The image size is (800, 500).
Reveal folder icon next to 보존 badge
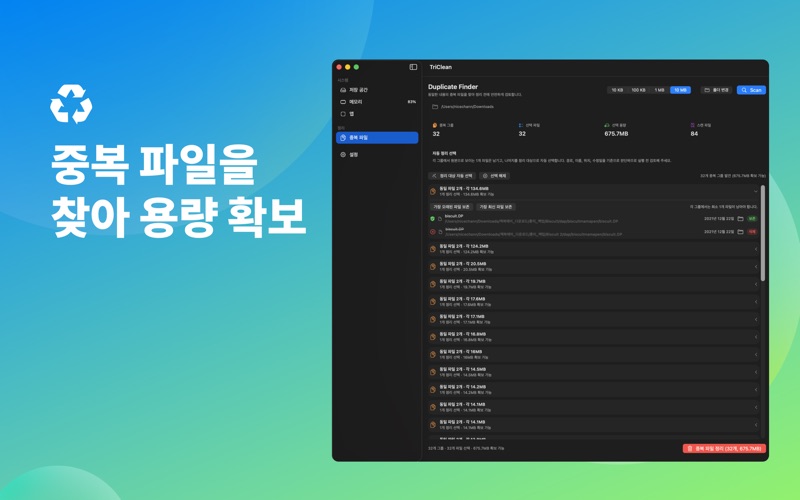[x=740, y=219]
